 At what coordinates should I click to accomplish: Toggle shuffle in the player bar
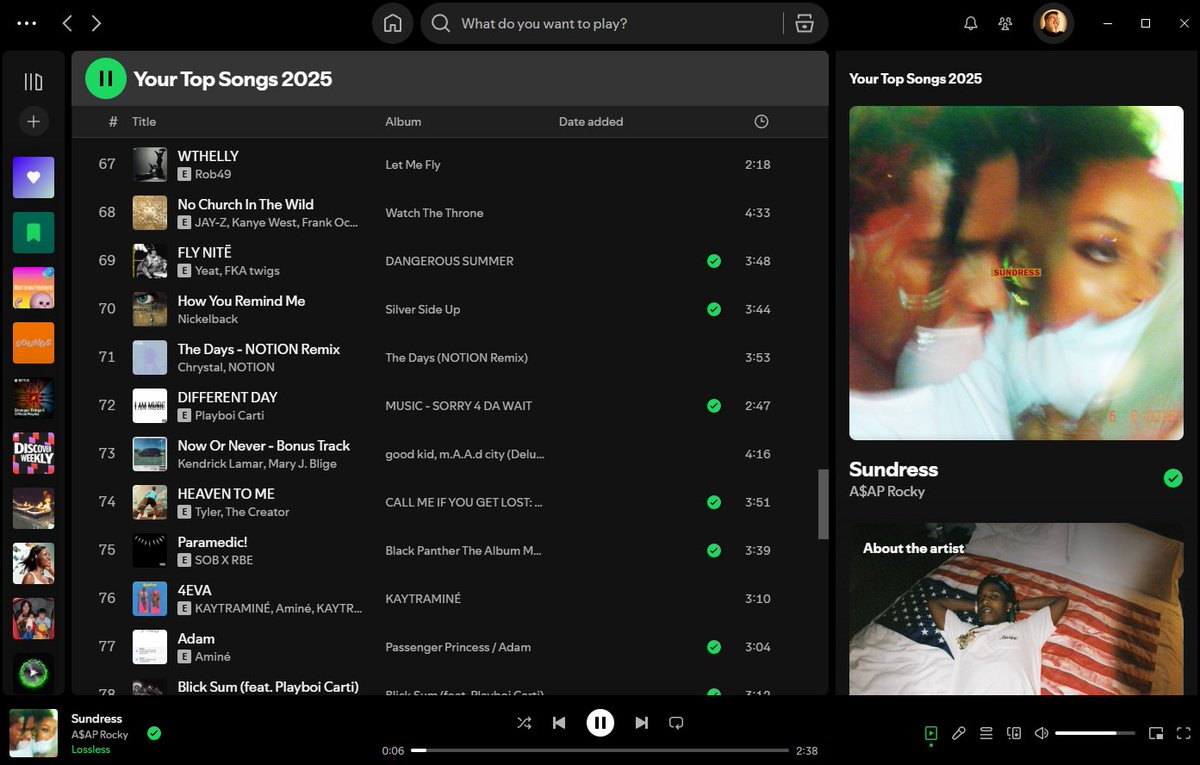[524, 722]
